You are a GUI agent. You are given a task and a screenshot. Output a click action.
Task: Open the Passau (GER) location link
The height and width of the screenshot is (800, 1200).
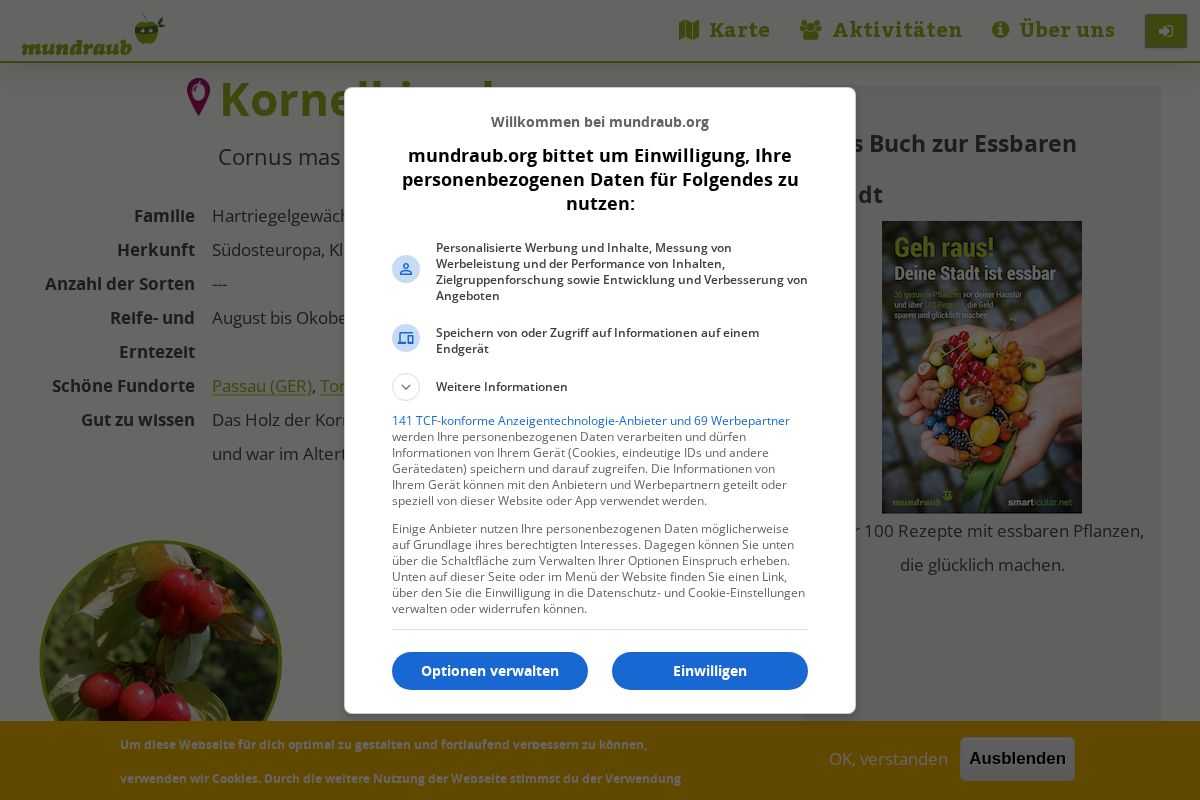[262, 386]
